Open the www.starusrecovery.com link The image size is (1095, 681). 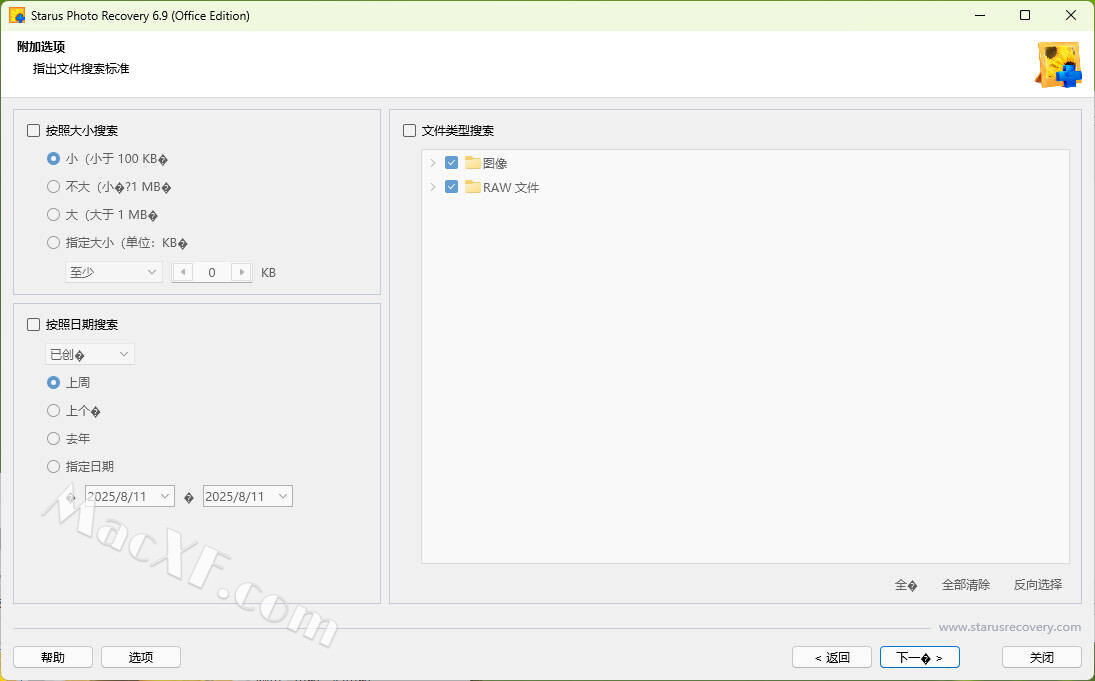pos(1010,627)
